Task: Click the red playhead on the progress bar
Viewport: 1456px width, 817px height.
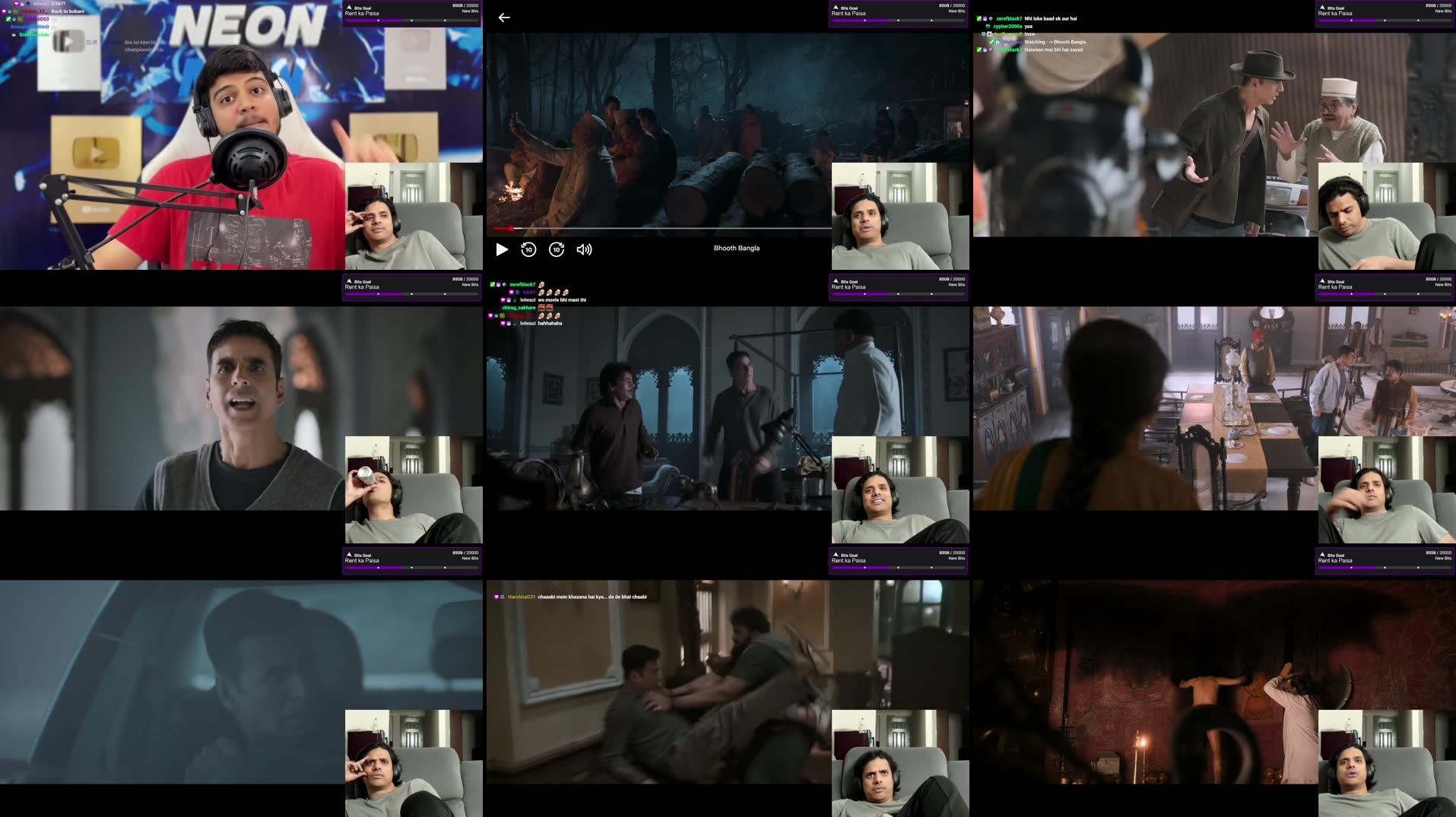Action: pyautogui.click(x=512, y=228)
